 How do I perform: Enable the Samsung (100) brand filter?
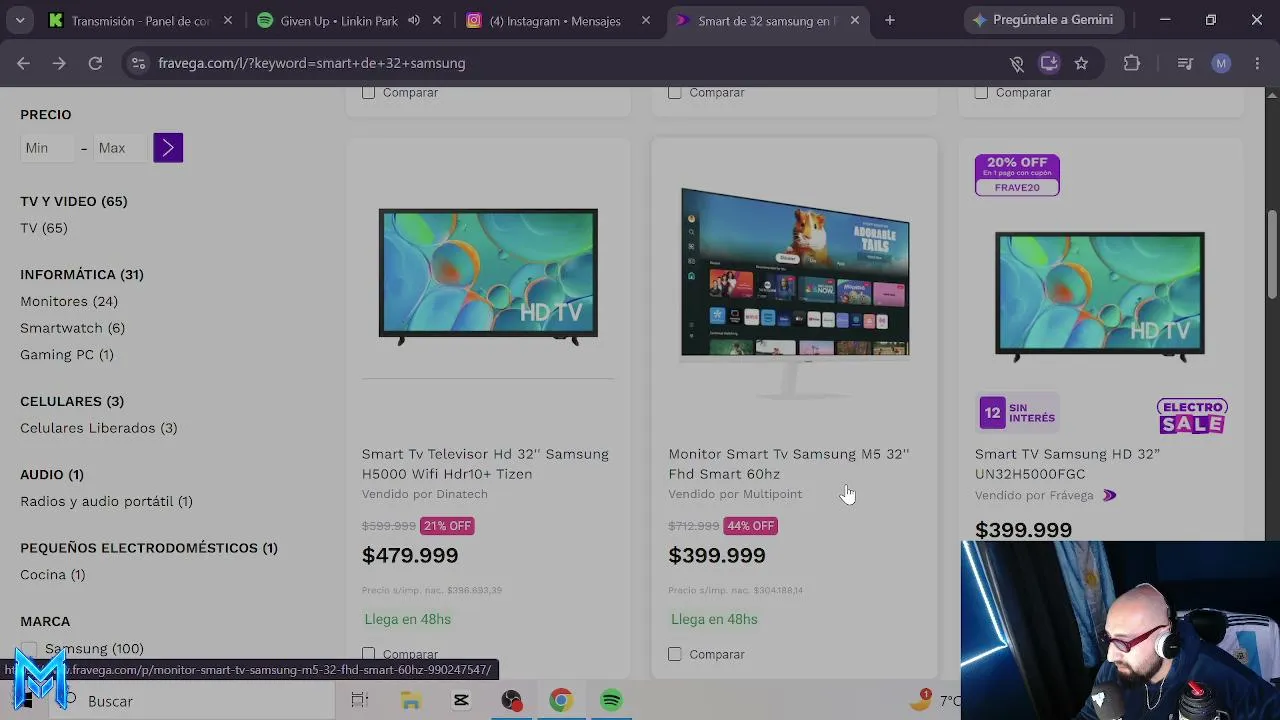click(x=29, y=649)
